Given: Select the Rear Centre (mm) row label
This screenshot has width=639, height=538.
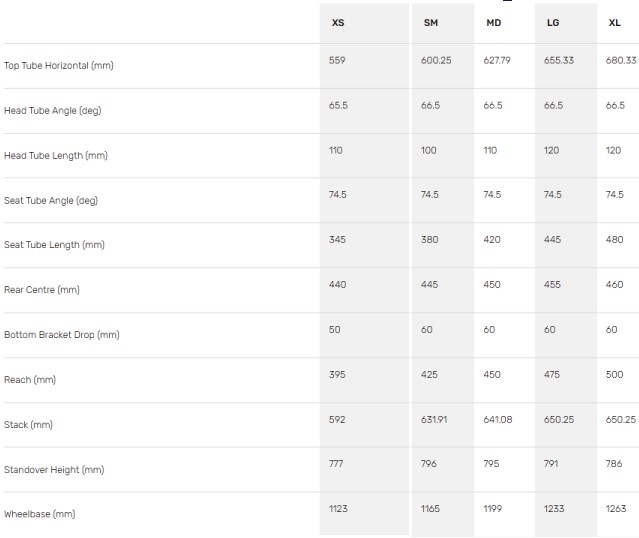Looking at the screenshot, I should 42,290.
